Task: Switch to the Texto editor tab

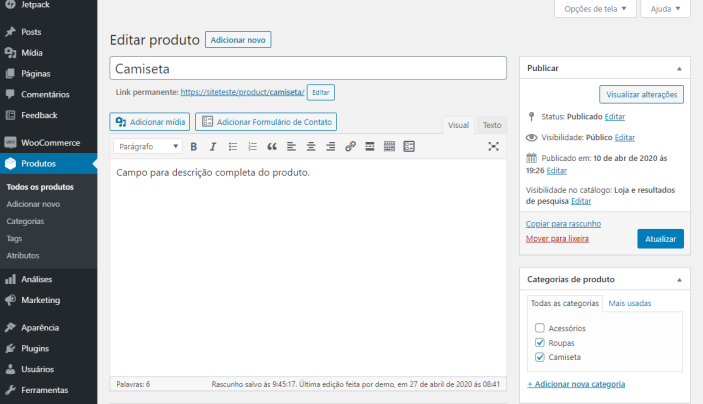Action: (x=492, y=125)
